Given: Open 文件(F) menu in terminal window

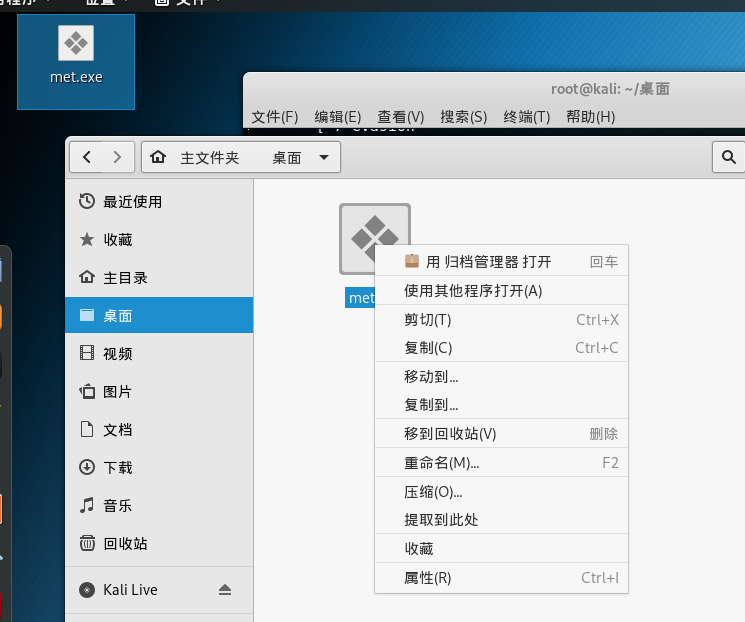Looking at the screenshot, I should click(275, 116).
